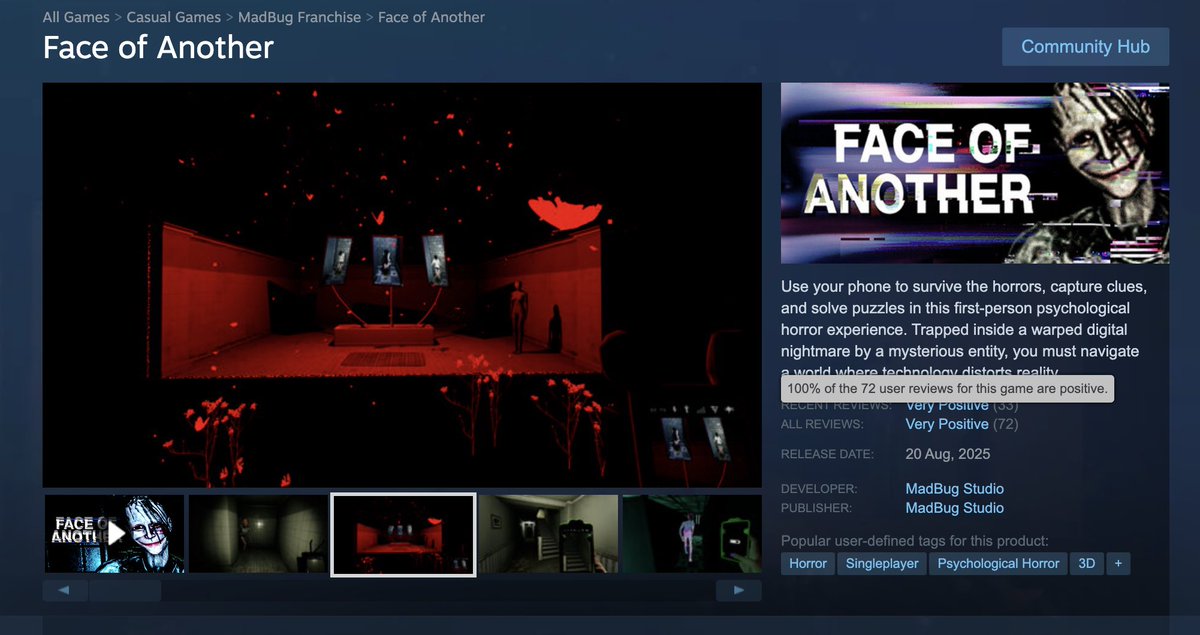Select the Horror tag
This screenshot has width=1200, height=635.
point(808,563)
